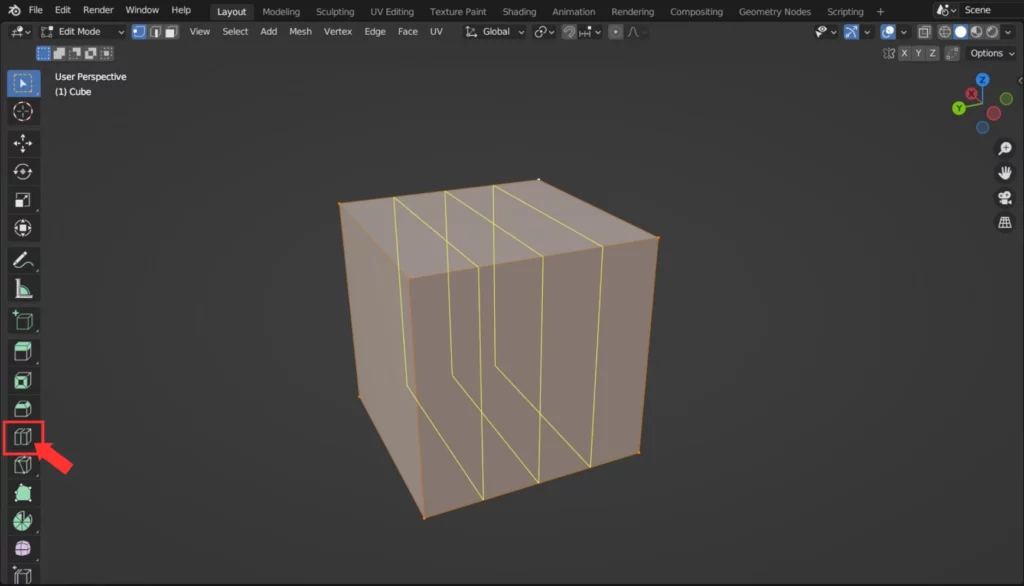
Task: Expand the viewport shading options arrow
Action: pyautogui.click(x=1008, y=32)
